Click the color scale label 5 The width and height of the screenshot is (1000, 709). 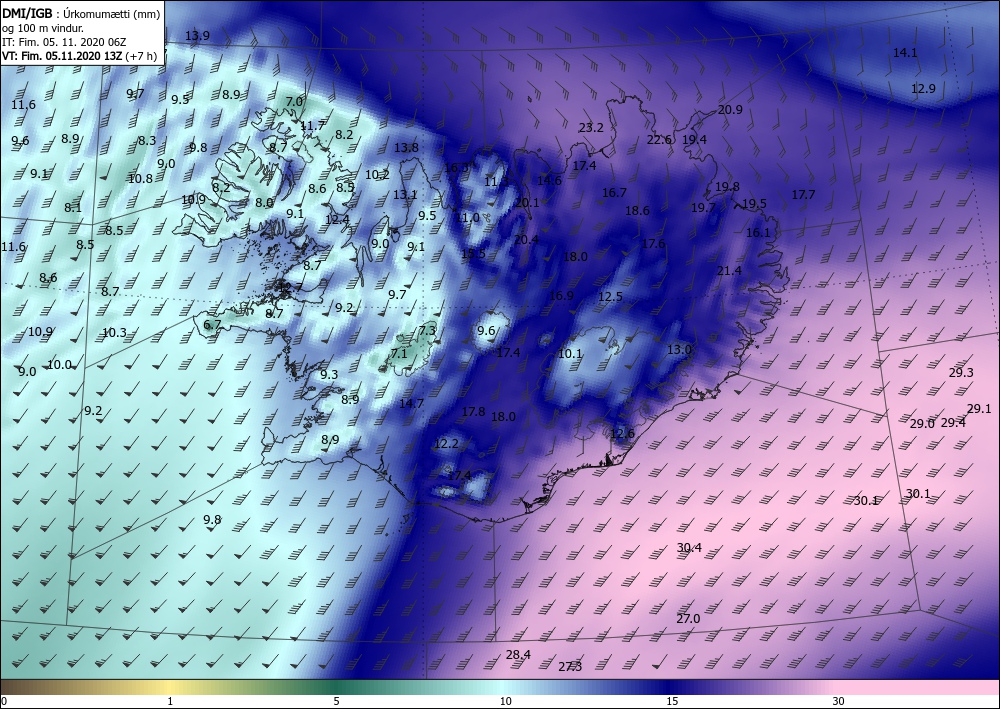[336, 702]
